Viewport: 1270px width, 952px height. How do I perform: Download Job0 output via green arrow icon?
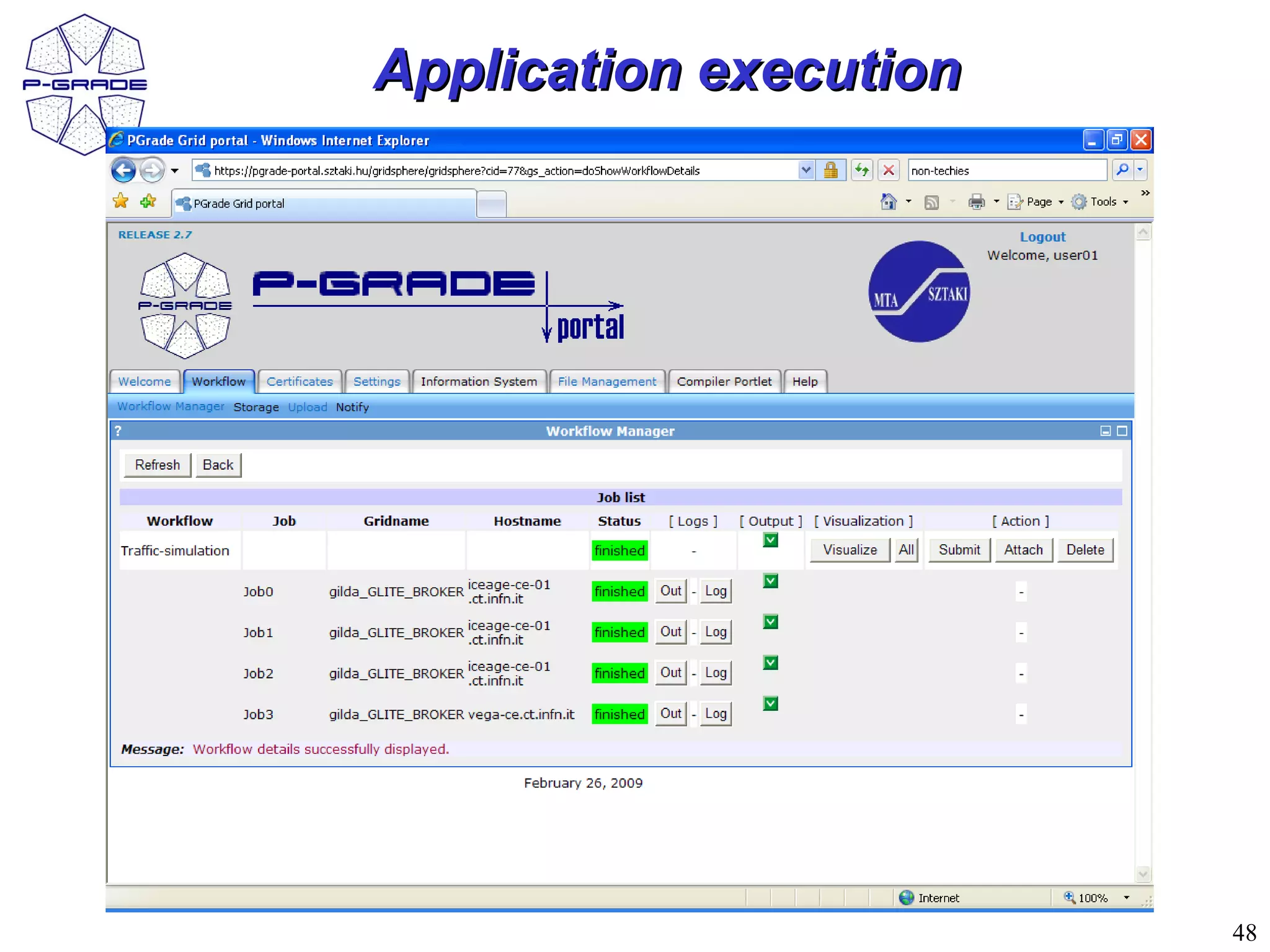click(770, 581)
